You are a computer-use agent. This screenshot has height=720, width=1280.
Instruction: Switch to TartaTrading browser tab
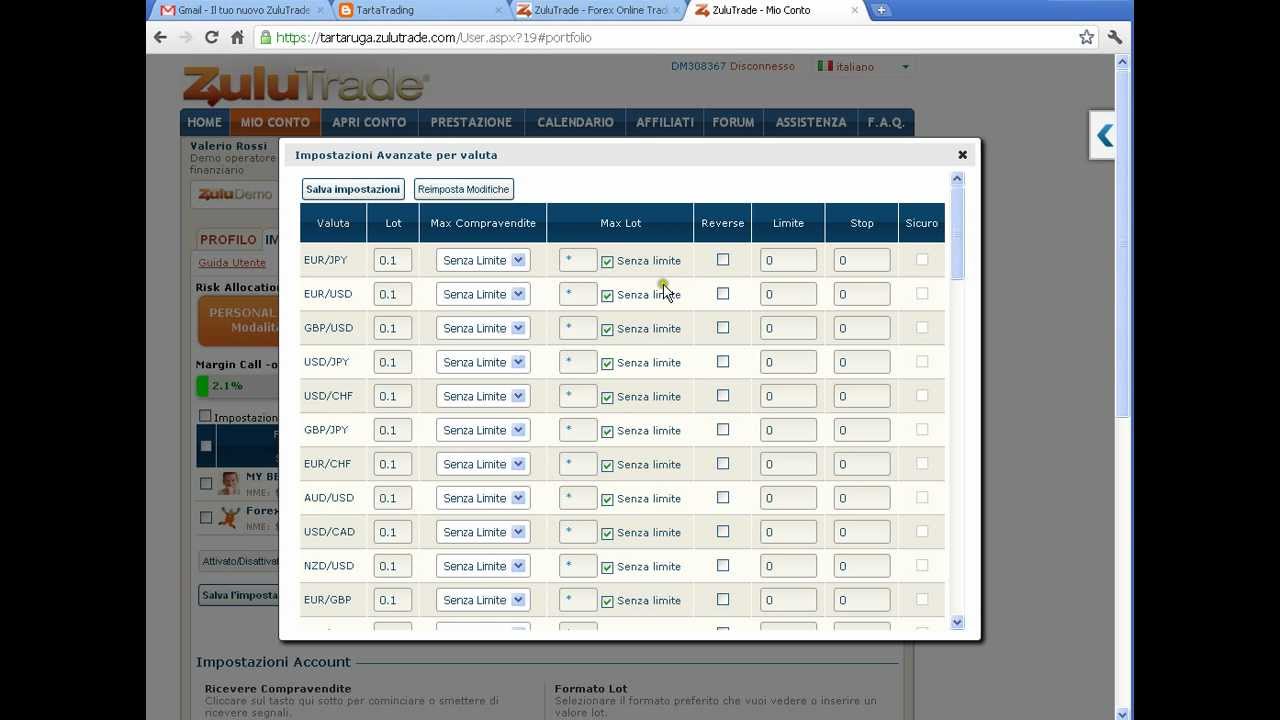pos(420,10)
